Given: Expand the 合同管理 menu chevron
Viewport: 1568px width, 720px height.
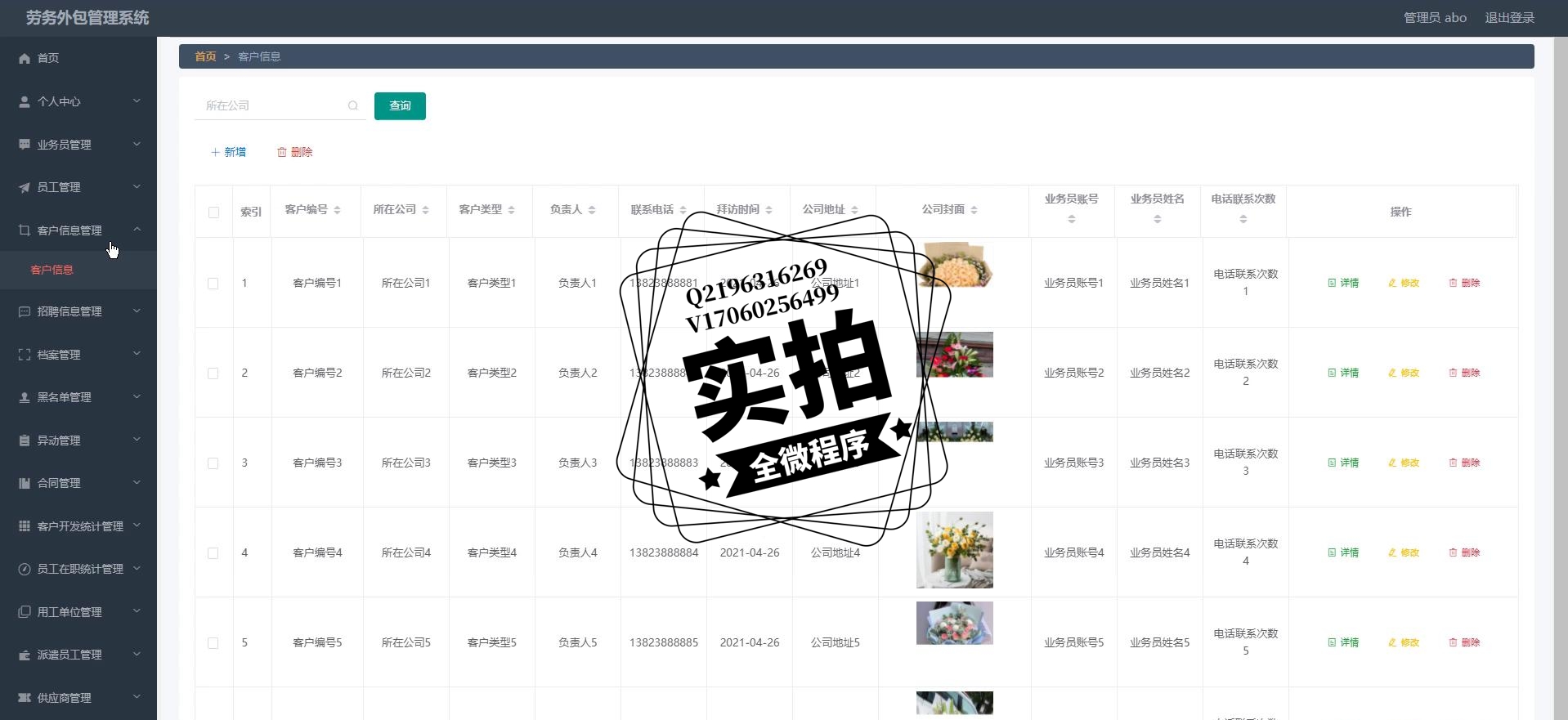Looking at the screenshot, I should tap(137, 482).
